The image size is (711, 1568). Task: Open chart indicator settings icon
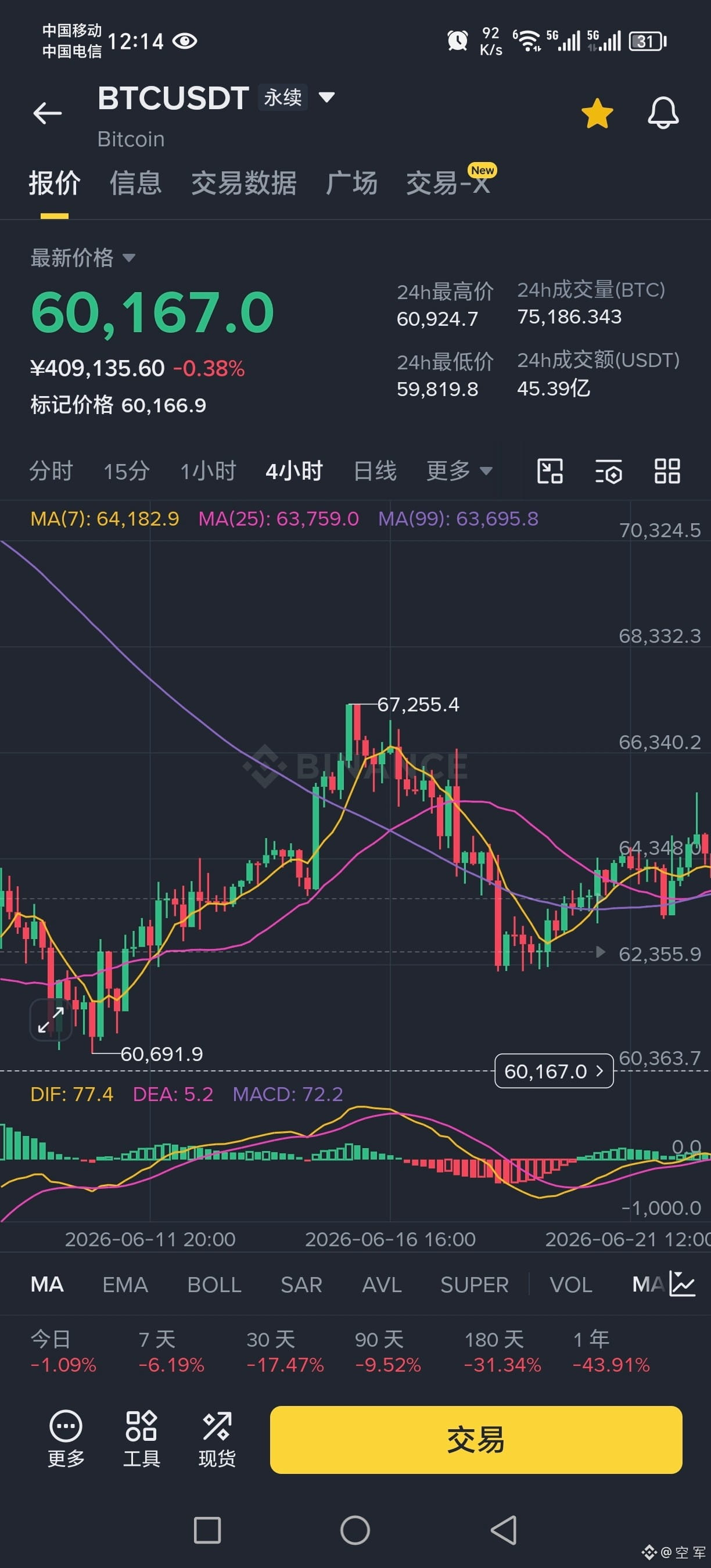point(608,471)
